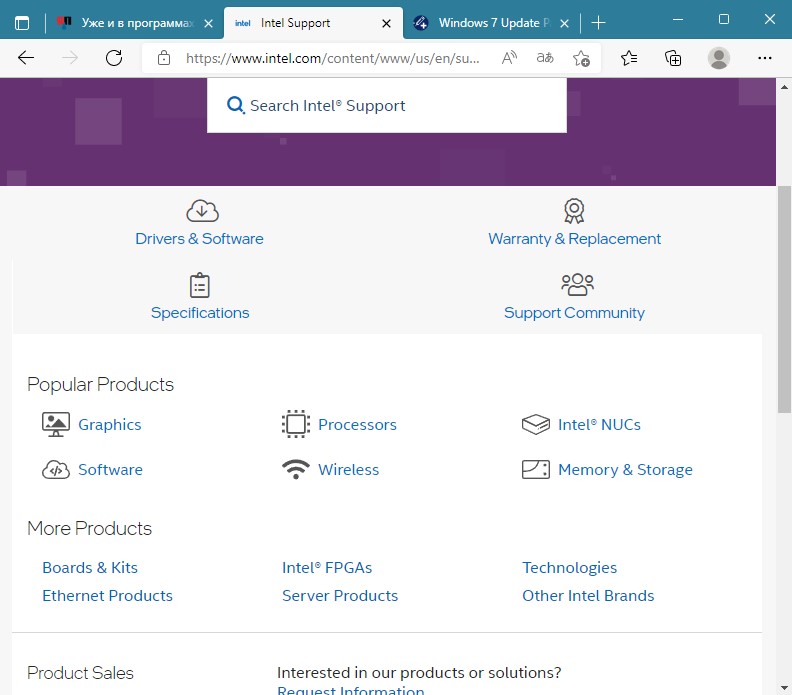Image resolution: width=792 pixels, height=695 pixels.
Task: Open Settings and more ellipsis menu
Action: tap(765, 58)
